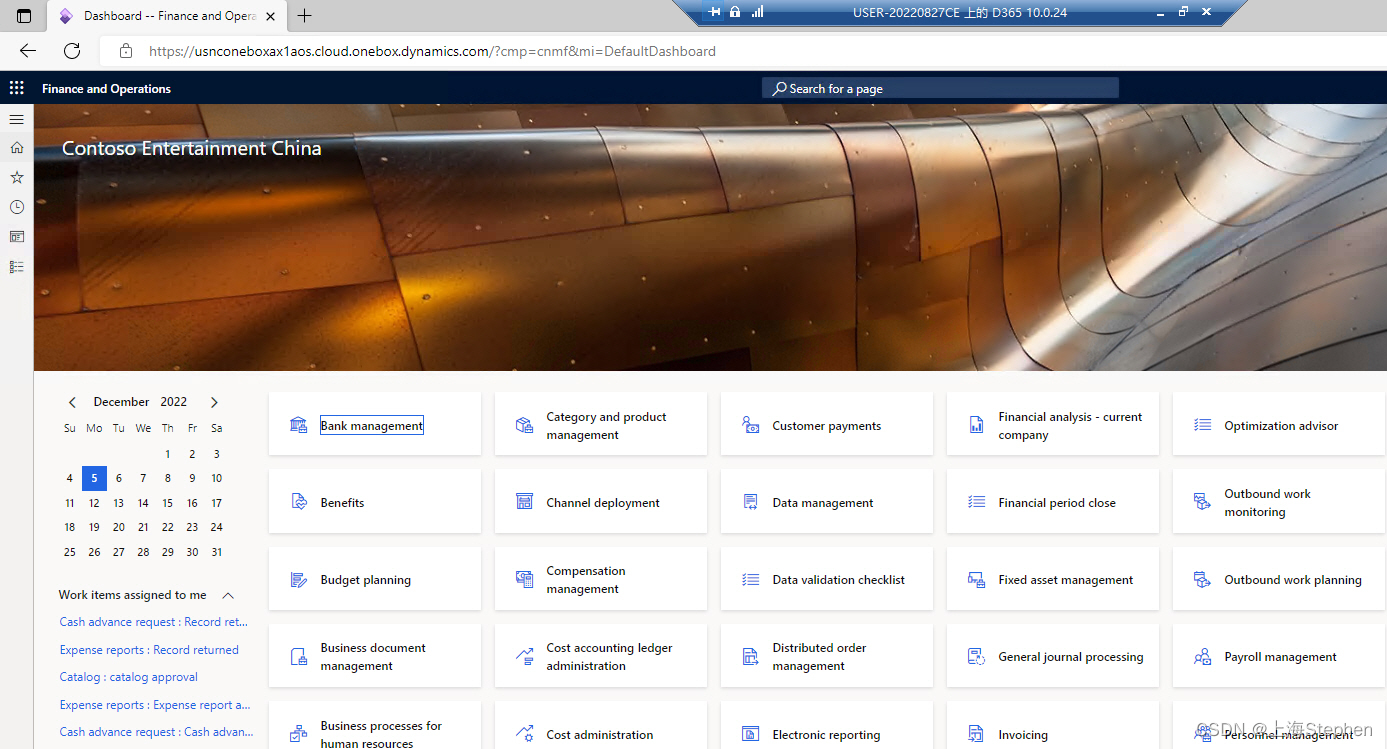Check remote connection signal strength icon

(x=757, y=12)
